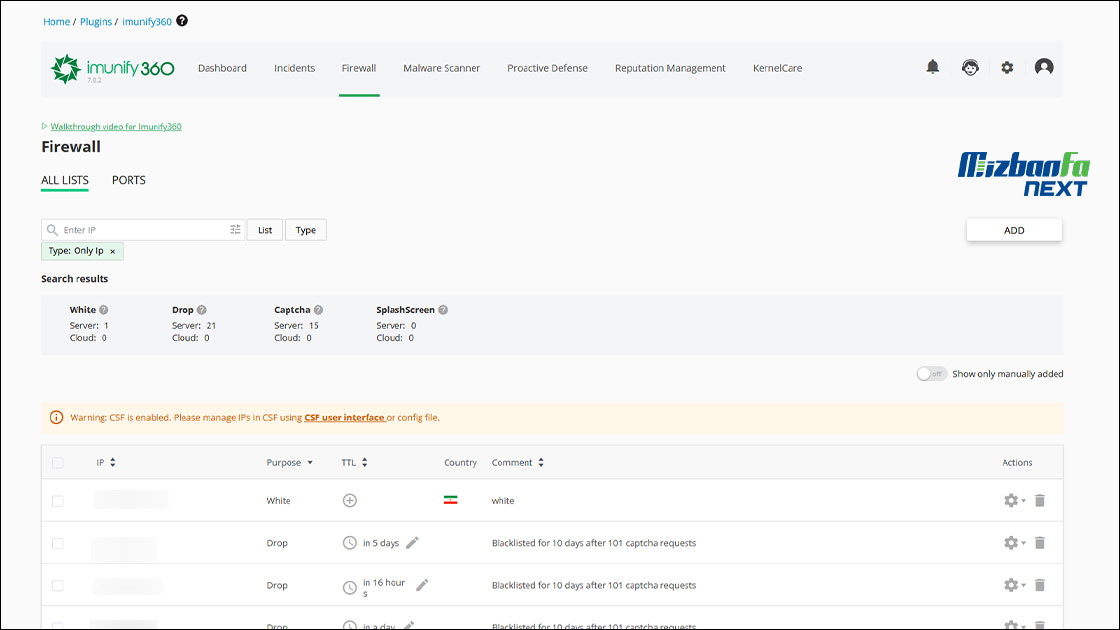1120x630 pixels.
Task: Delete the white-listed IP row via trash icon
Action: 1039,500
